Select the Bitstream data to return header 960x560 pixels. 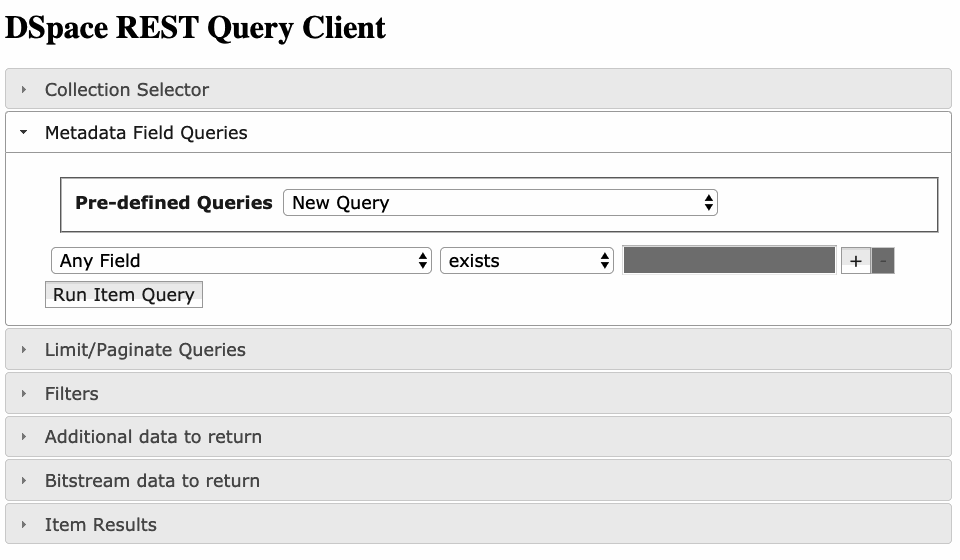pos(478,480)
